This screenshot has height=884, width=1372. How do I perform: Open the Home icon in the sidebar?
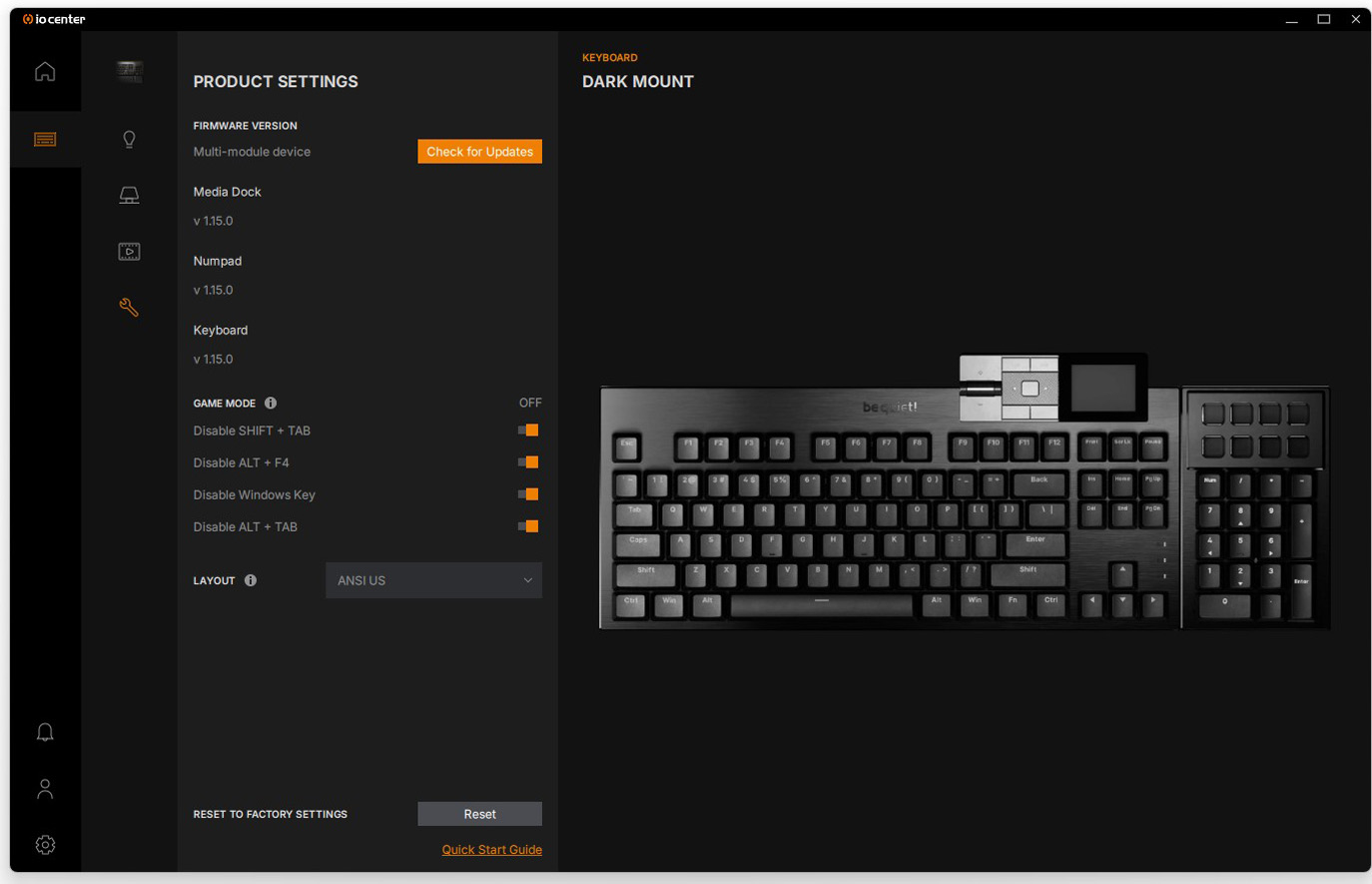pyautogui.click(x=45, y=71)
